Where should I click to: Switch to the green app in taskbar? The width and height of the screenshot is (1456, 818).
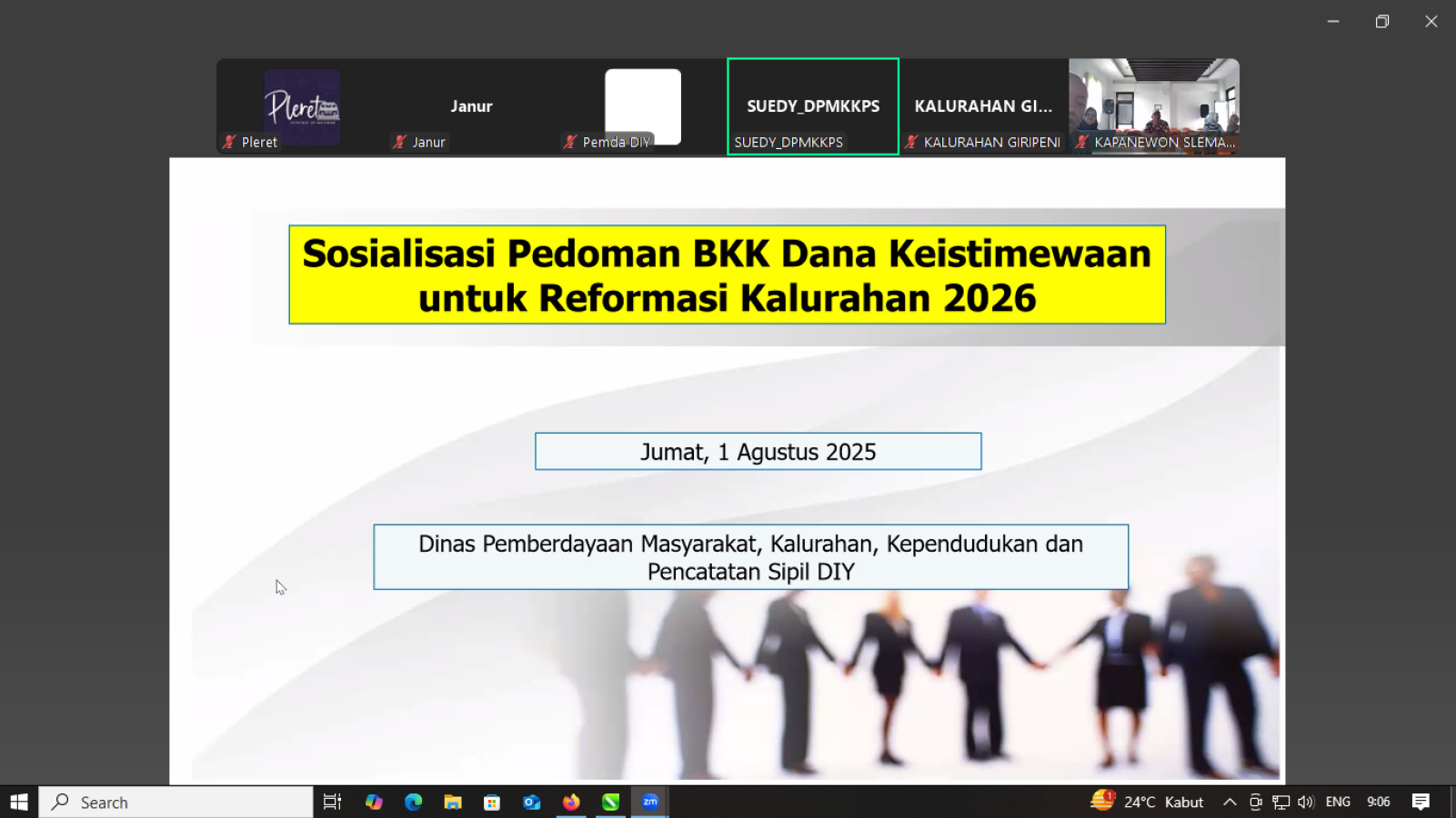tap(610, 802)
